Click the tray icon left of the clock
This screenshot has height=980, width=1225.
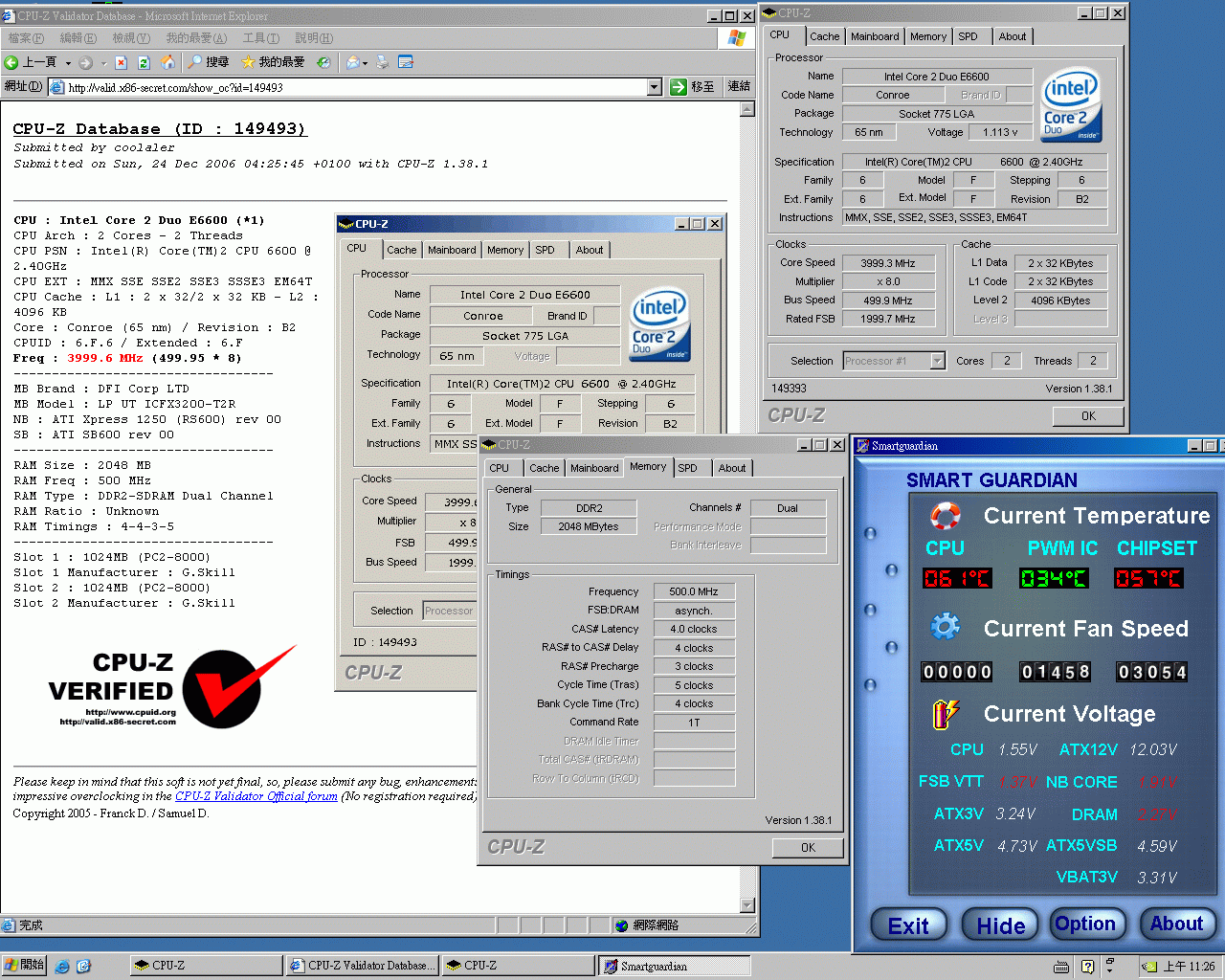1149,966
